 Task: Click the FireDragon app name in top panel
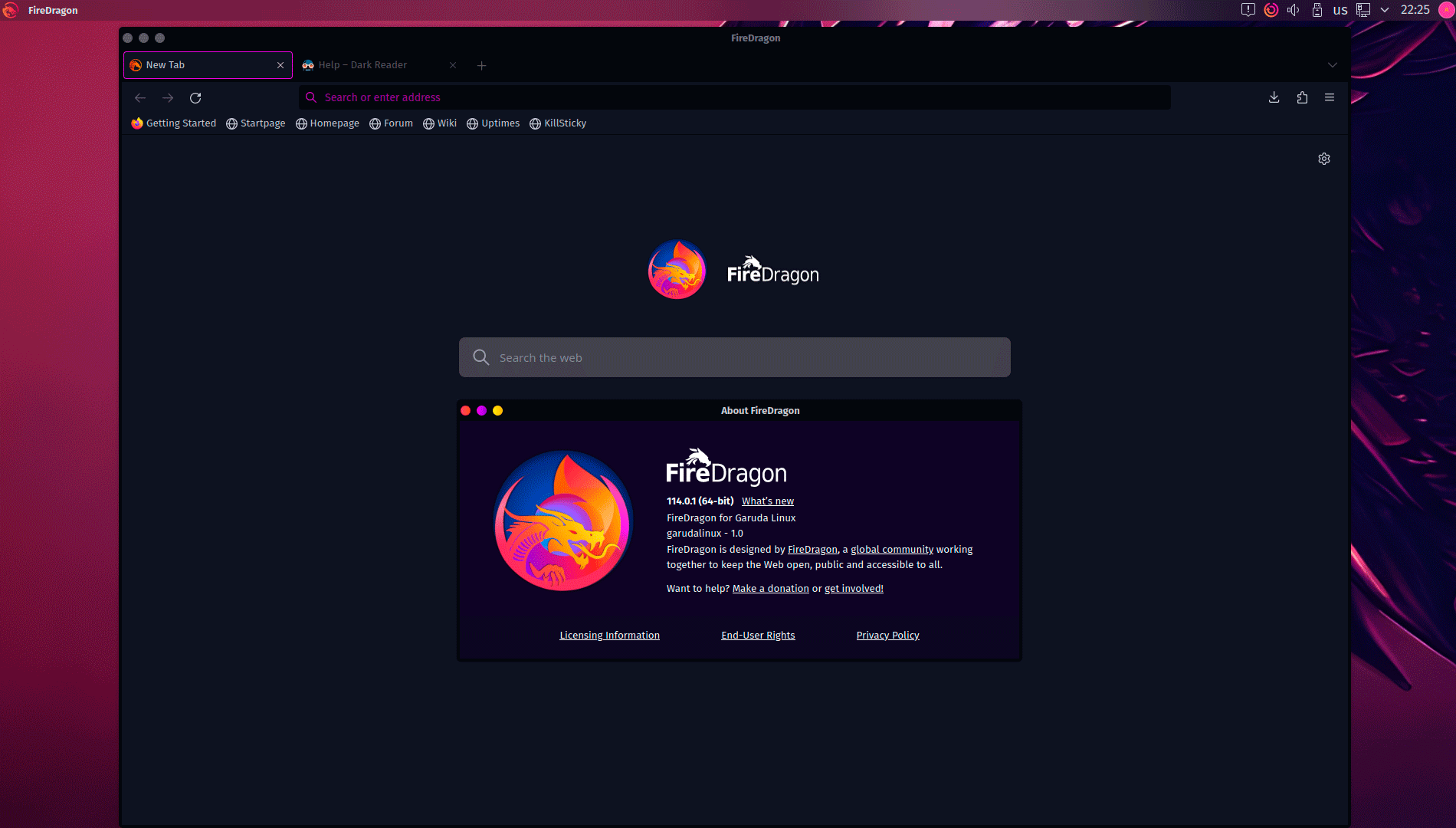53,10
